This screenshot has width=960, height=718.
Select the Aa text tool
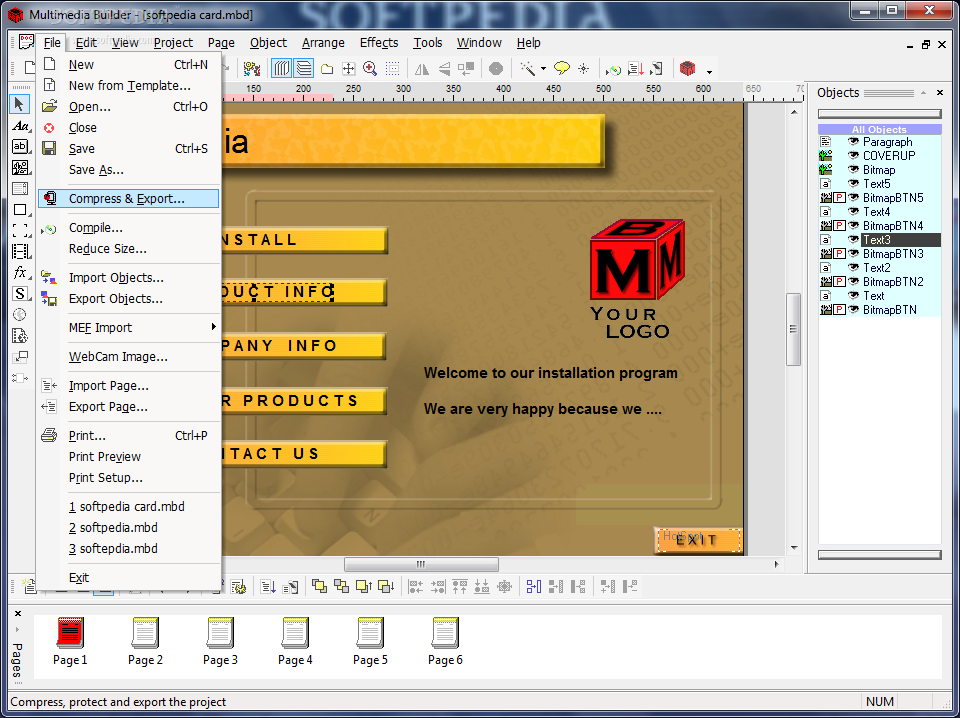20,126
